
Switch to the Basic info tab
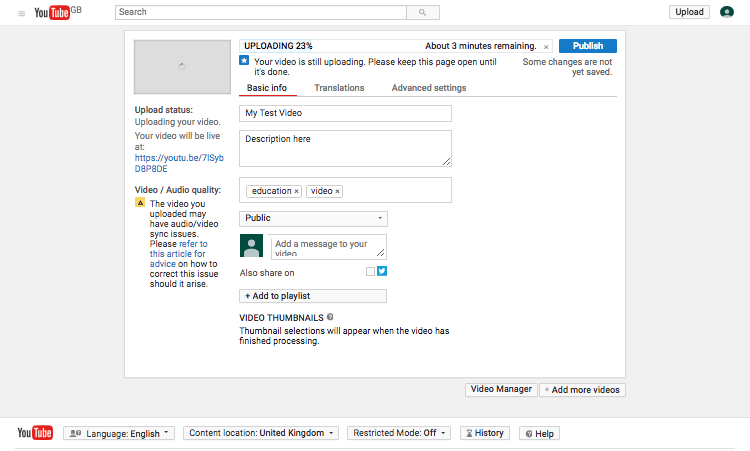tap(267, 88)
